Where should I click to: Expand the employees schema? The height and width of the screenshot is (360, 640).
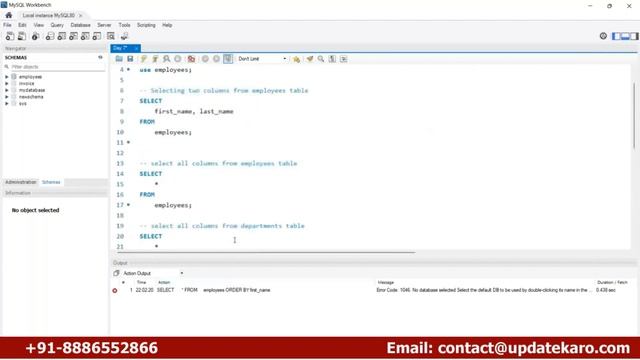coord(7,77)
